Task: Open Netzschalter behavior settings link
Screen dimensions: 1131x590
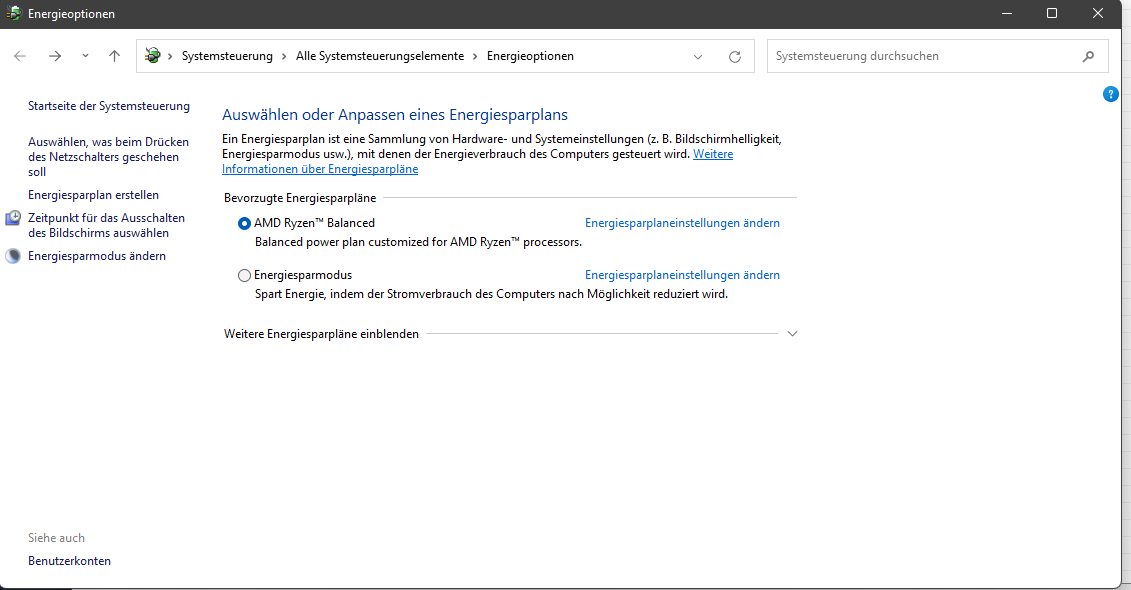Action: pyautogui.click(x=108, y=157)
